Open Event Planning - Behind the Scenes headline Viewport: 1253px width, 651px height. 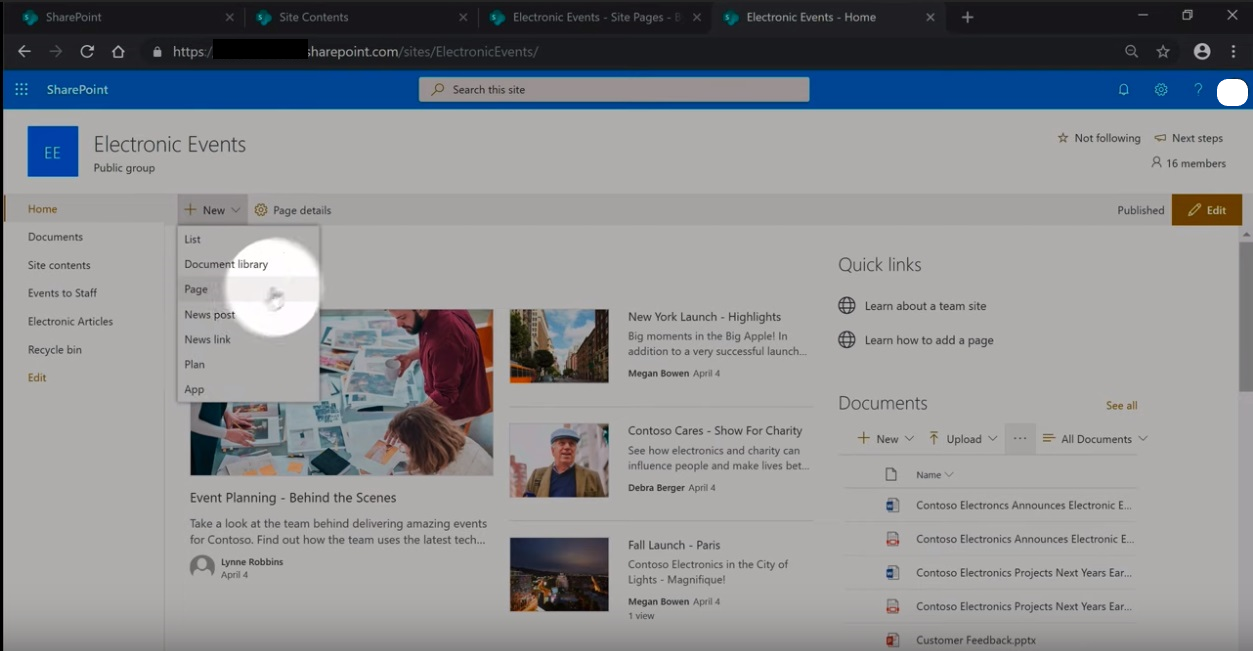coord(293,498)
